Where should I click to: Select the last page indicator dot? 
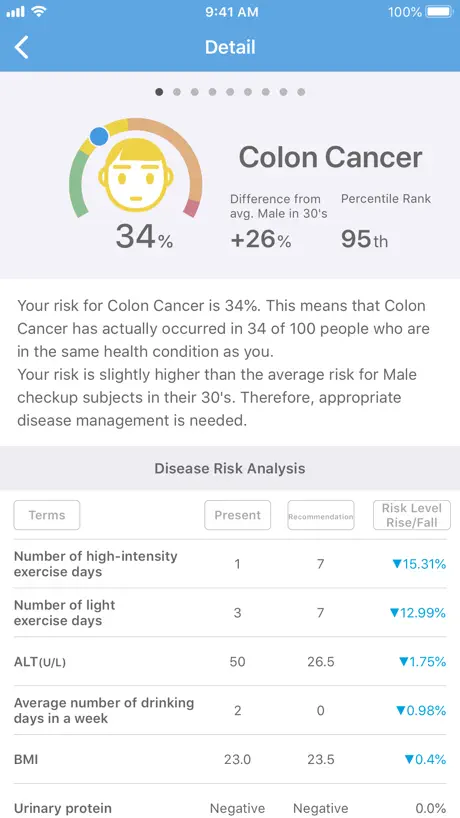tap(301, 92)
